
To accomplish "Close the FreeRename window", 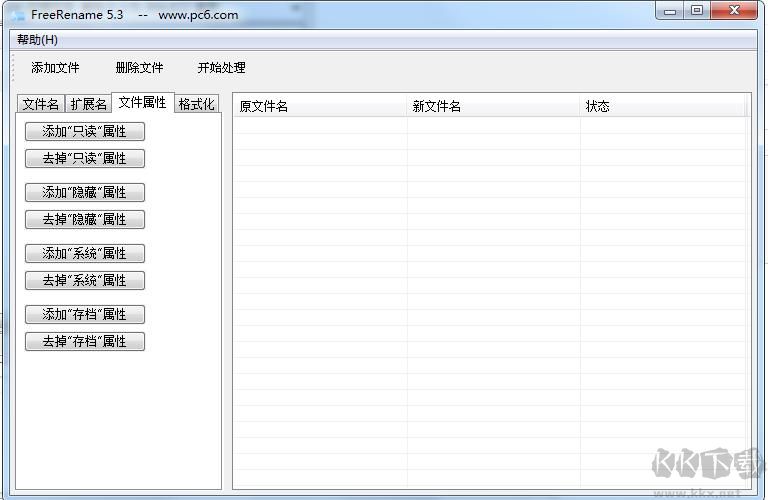I will pos(734,11).
